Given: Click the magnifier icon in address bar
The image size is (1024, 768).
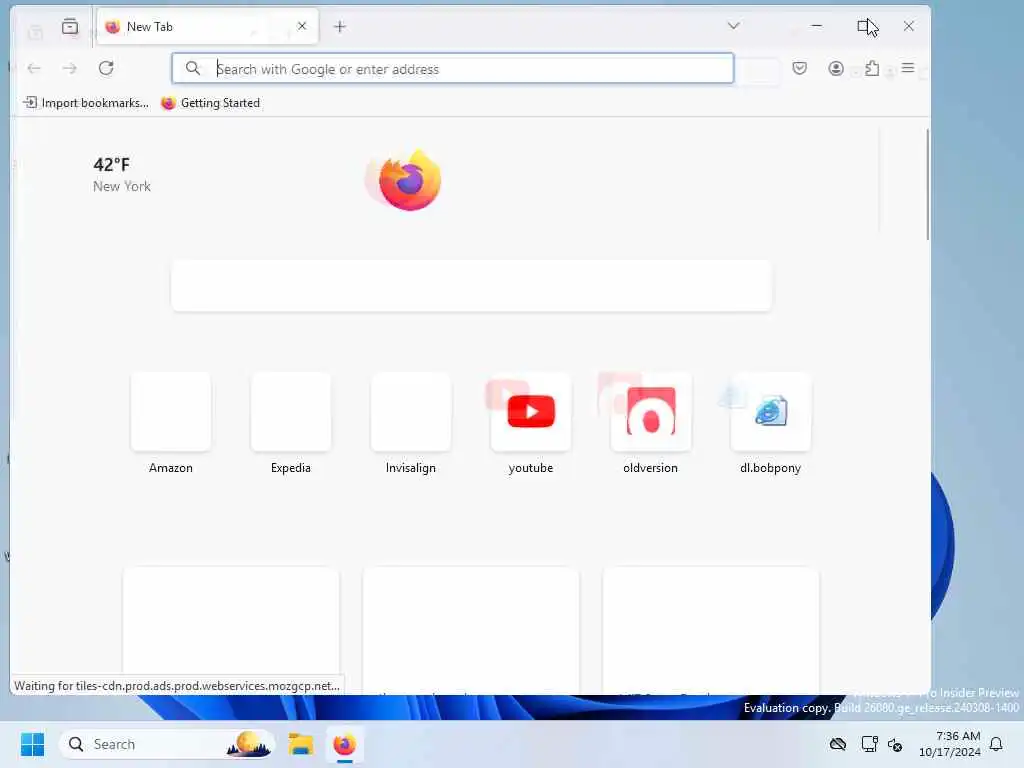Looking at the screenshot, I should [x=193, y=69].
